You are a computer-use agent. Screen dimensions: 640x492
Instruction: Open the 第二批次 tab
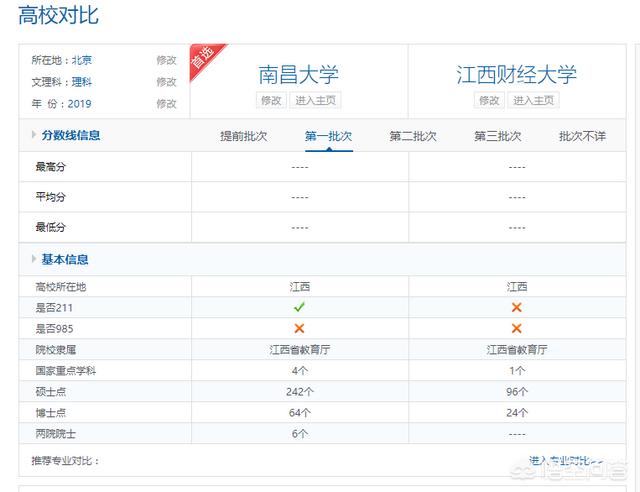pos(413,136)
